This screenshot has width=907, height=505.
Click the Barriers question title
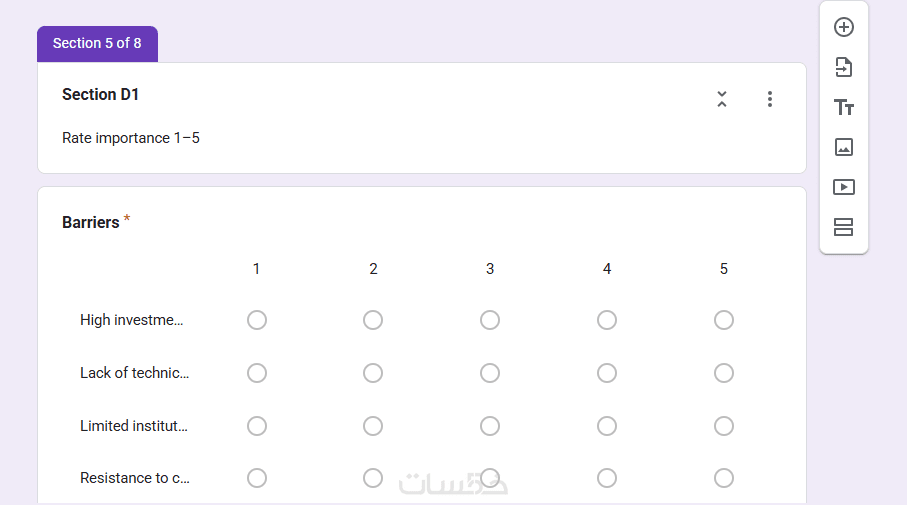[91, 222]
